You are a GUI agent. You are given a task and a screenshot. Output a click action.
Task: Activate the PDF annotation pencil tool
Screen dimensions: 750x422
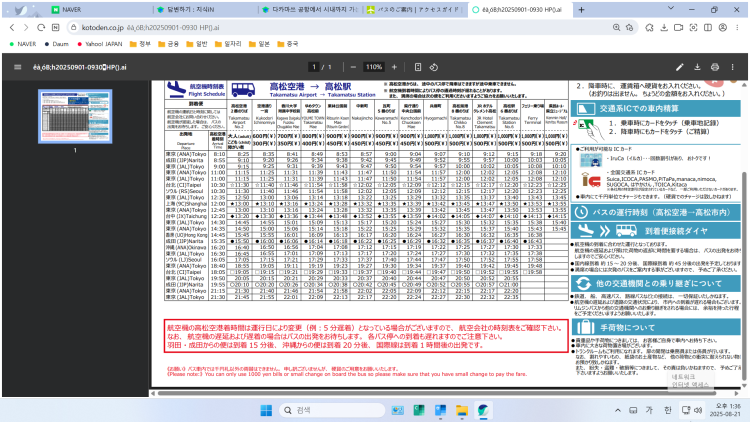(x=680, y=67)
